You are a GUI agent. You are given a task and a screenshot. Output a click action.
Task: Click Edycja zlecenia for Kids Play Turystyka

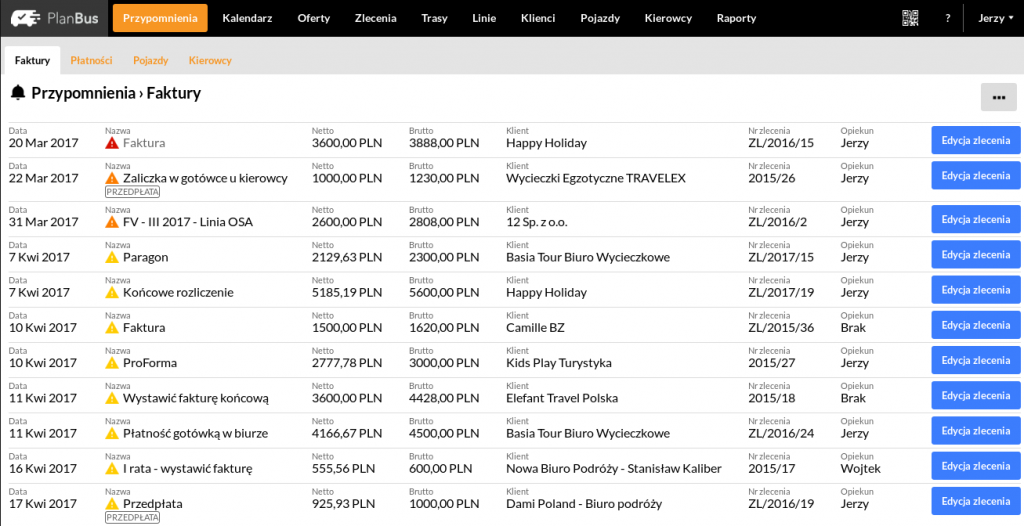coord(975,360)
